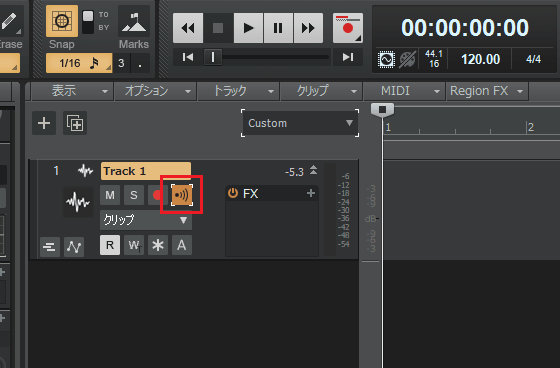Click the rewind transport button

pos(188,28)
